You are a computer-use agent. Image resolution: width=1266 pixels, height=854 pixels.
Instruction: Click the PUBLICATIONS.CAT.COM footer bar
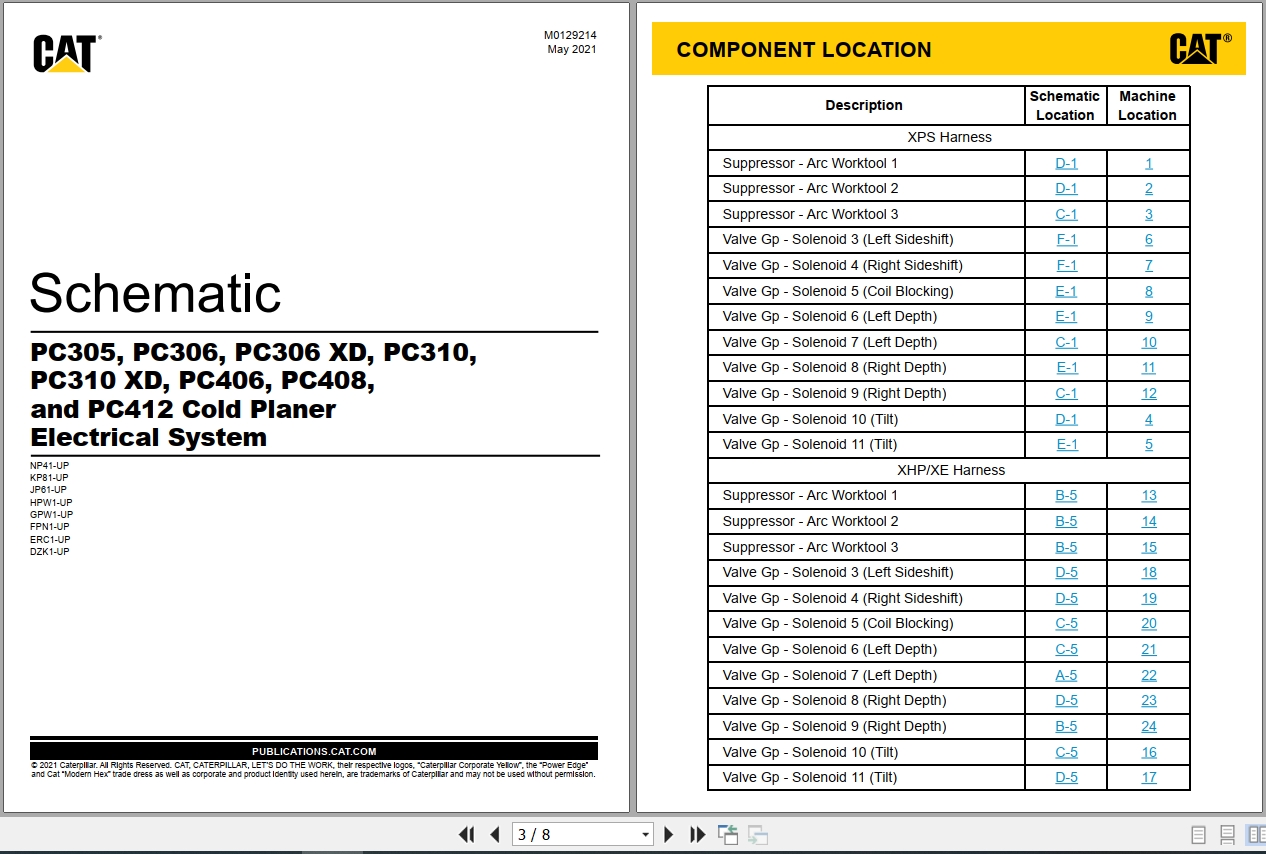pos(314,751)
